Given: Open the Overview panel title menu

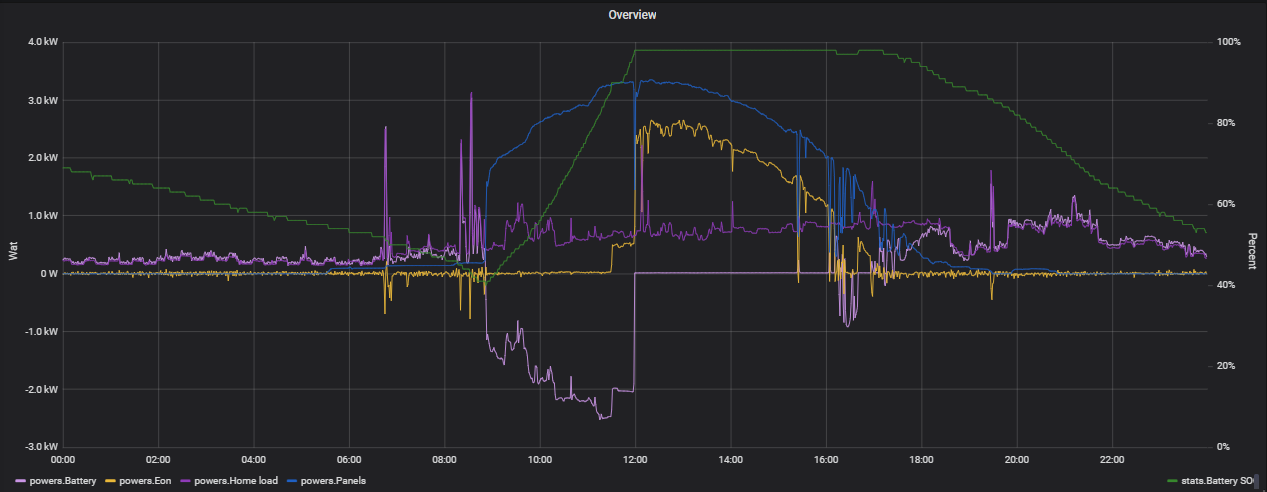Looking at the screenshot, I should (x=632, y=15).
